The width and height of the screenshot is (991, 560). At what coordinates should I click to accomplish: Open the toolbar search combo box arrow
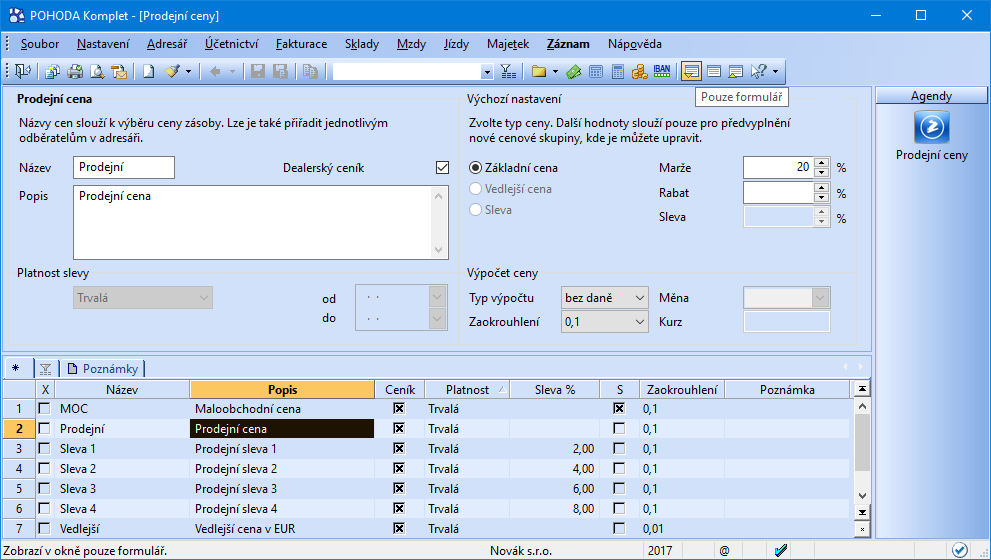coord(487,72)
